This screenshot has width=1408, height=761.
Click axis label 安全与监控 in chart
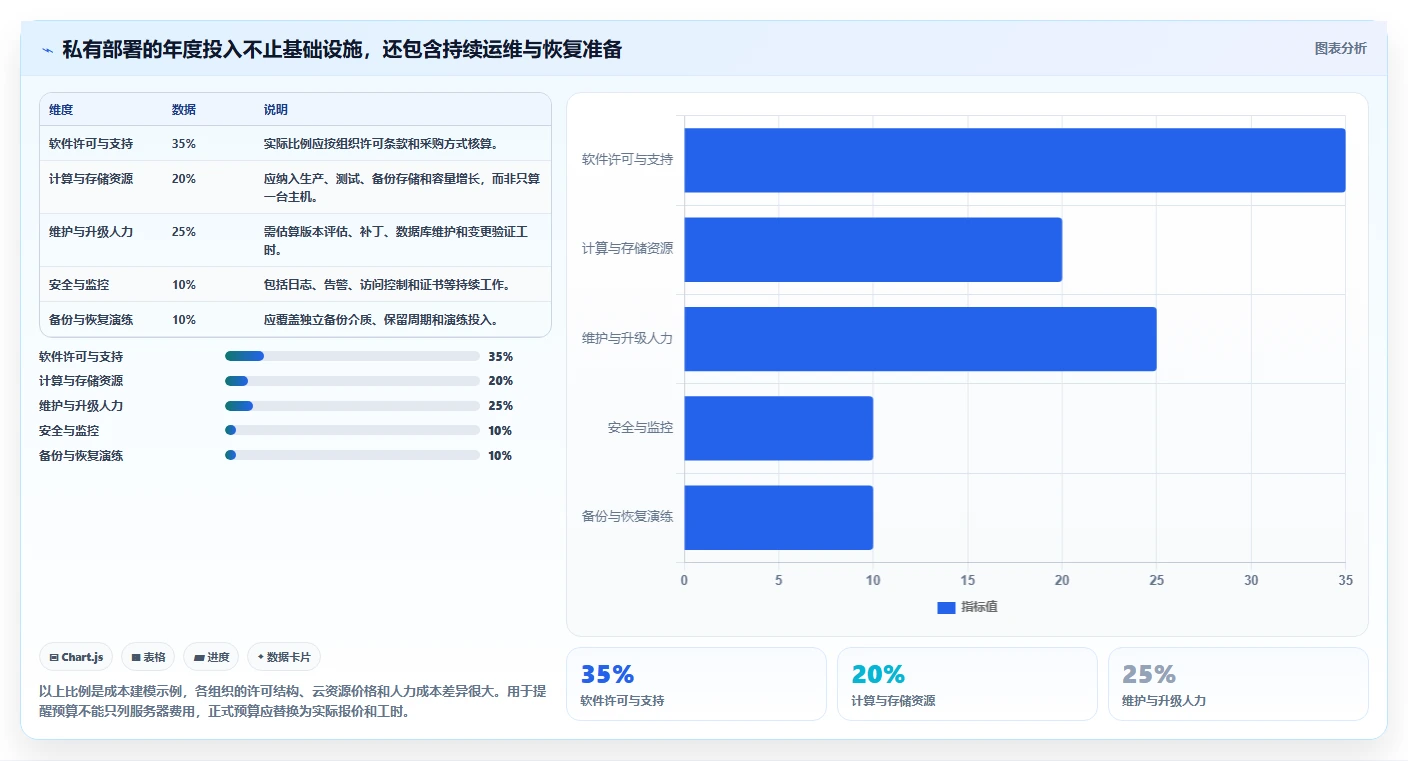[640, 428]
